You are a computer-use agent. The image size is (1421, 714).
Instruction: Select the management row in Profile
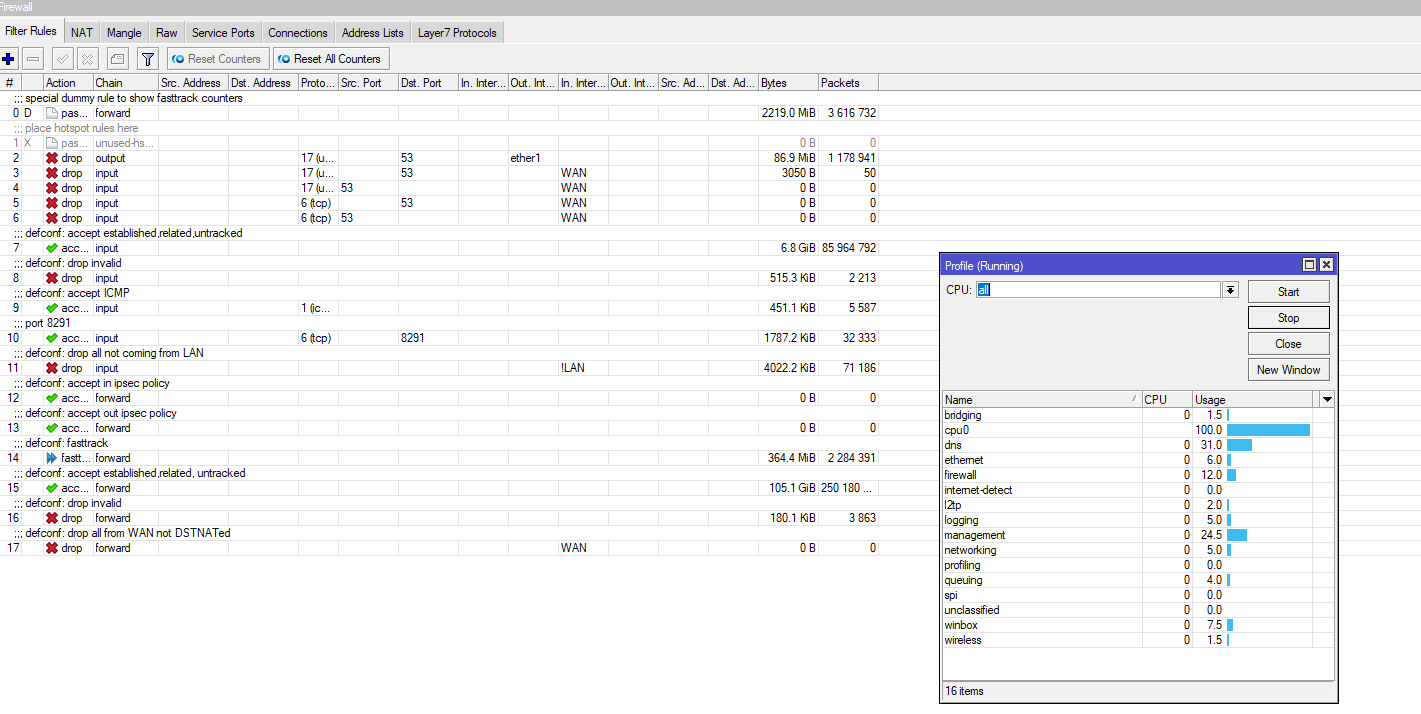coord(1138,535)
